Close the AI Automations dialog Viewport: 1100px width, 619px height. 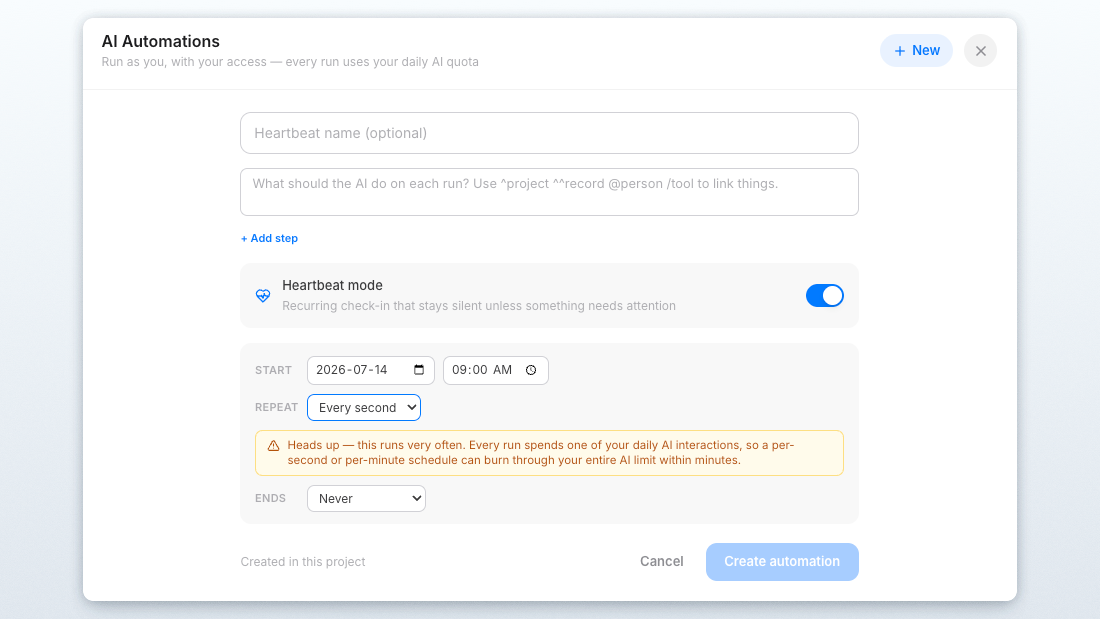click(x=981, y=51)
